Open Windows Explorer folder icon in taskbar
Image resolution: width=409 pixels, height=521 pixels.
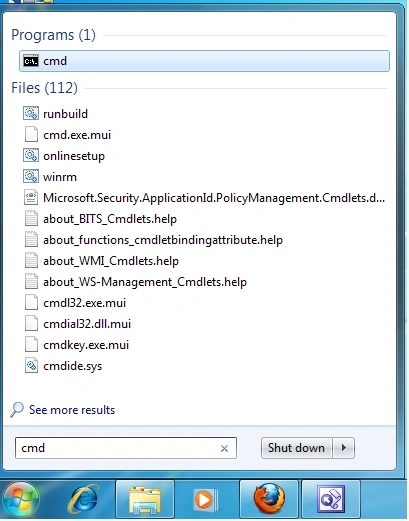coord(145,499)
